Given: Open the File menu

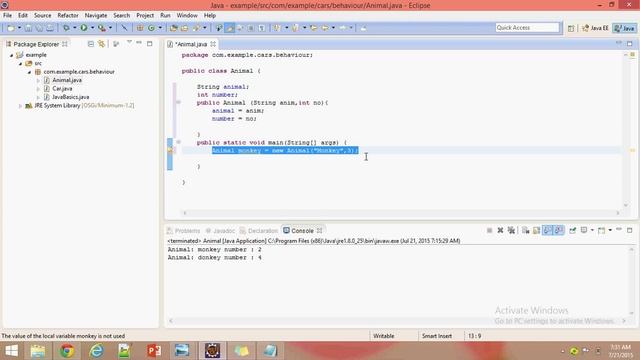Looking at the screenshot, I should [7, 16].
